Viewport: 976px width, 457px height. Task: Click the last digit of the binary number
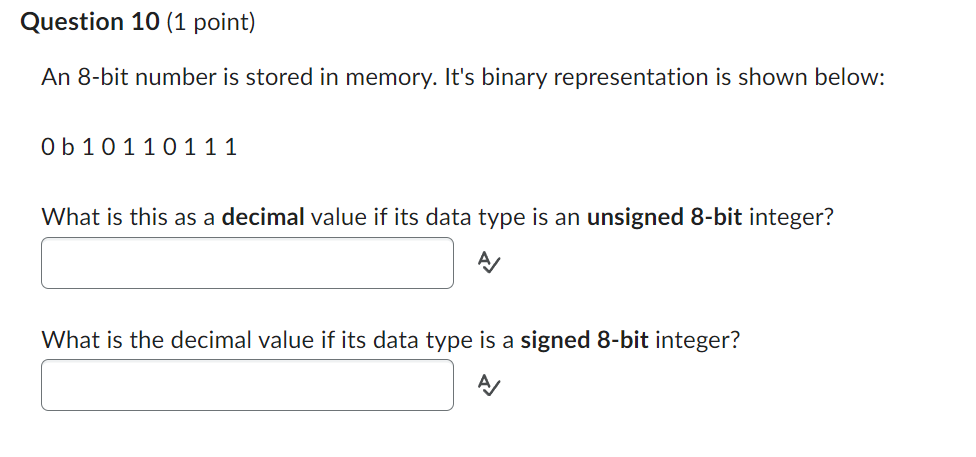[231, 148]
